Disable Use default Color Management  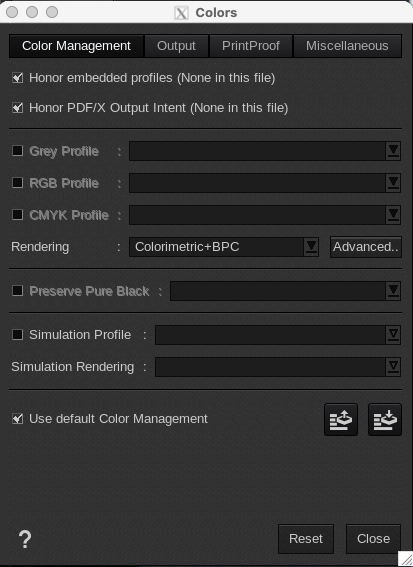[x=17, y=419]
